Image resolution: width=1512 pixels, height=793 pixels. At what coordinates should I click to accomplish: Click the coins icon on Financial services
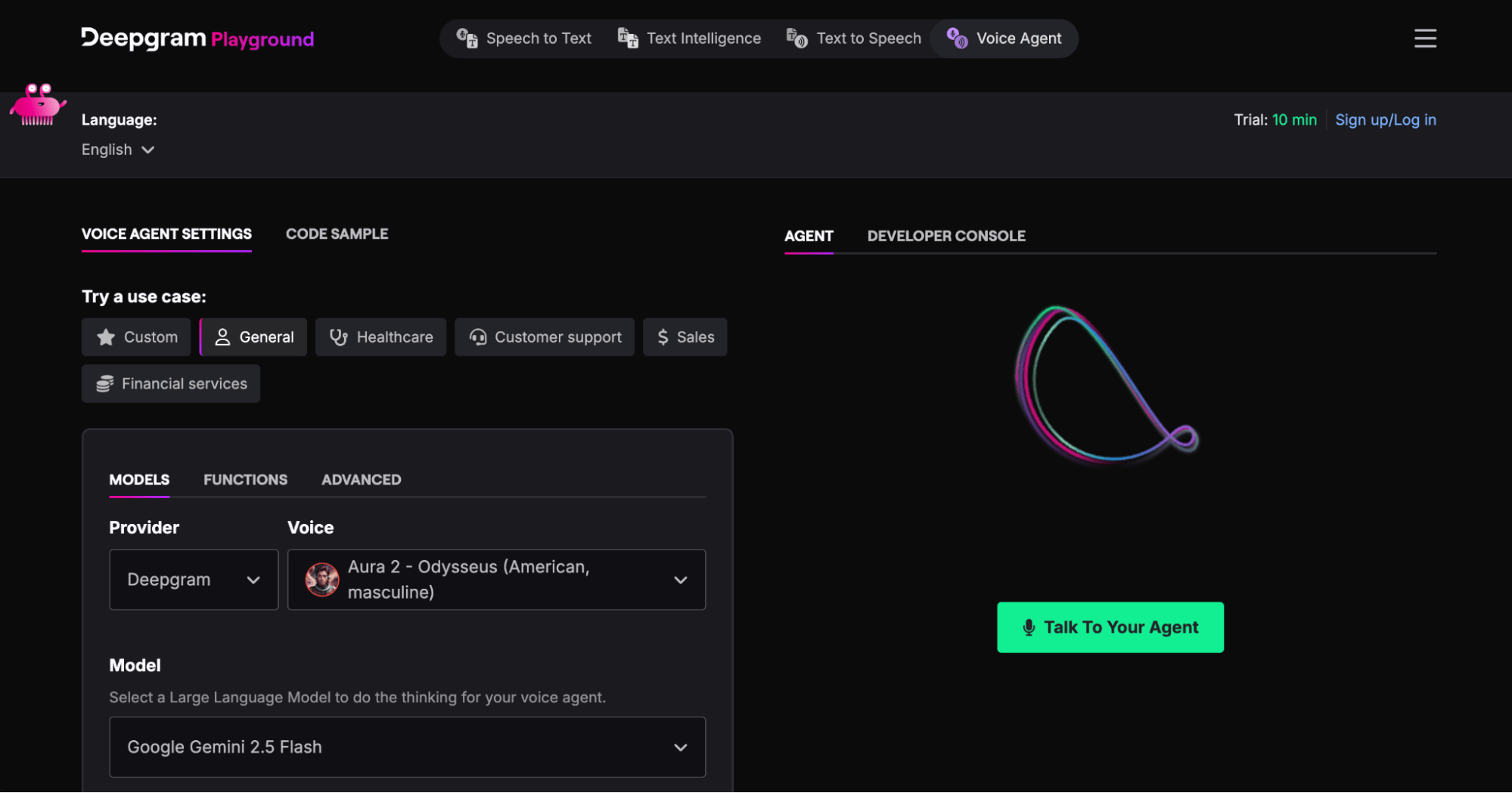pyautogui.click(x=104, y=383)
